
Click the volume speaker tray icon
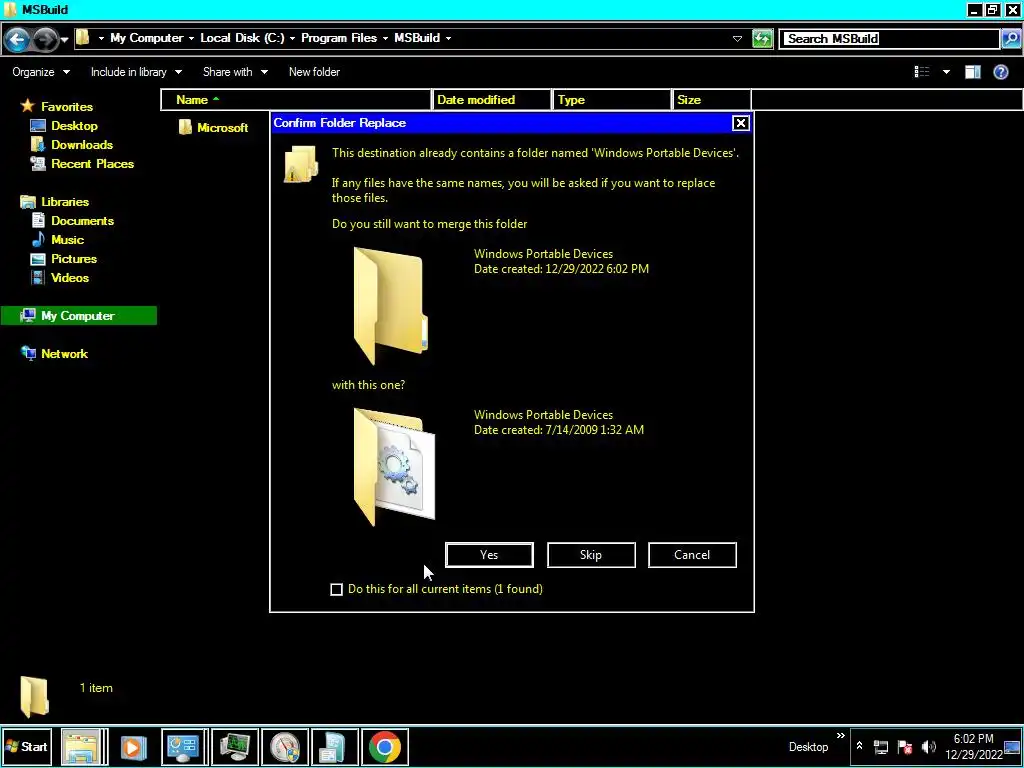click(x=929, y=747)
